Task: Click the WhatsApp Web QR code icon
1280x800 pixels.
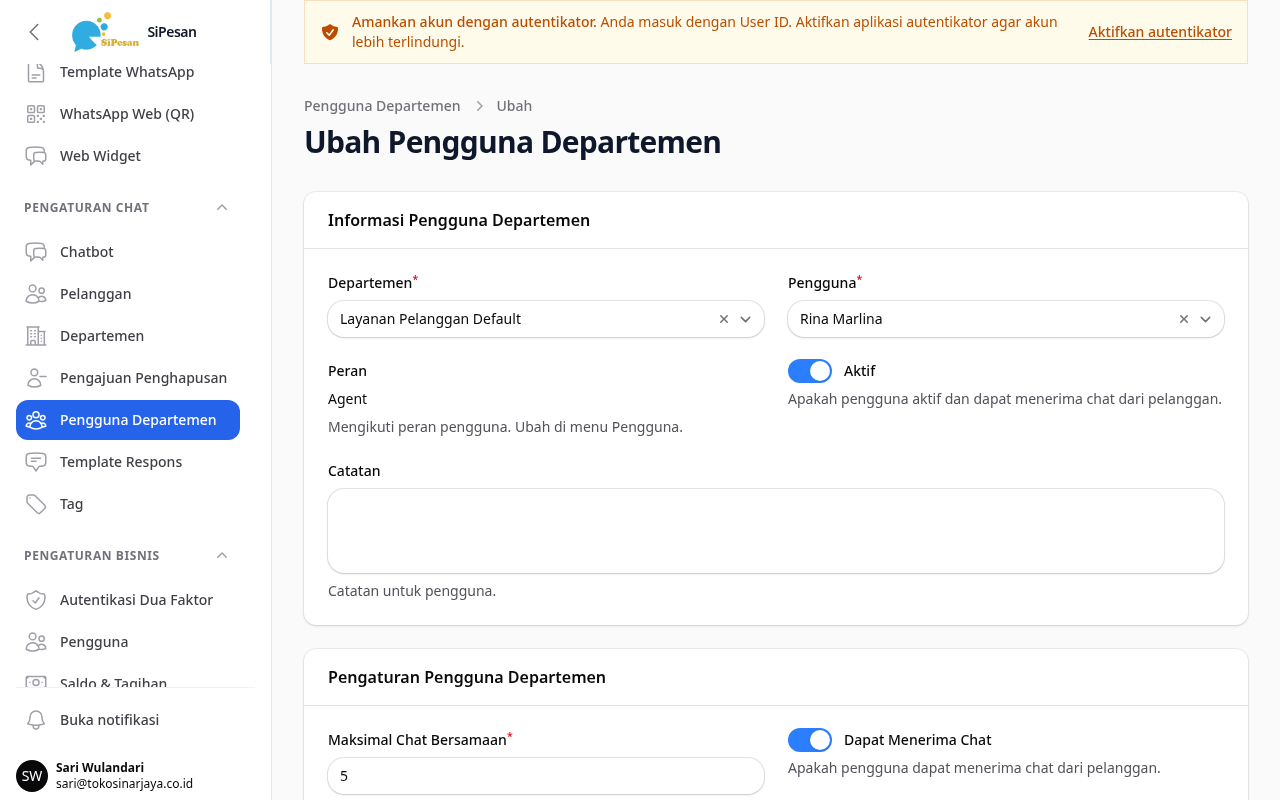Action: click(36, 114)
